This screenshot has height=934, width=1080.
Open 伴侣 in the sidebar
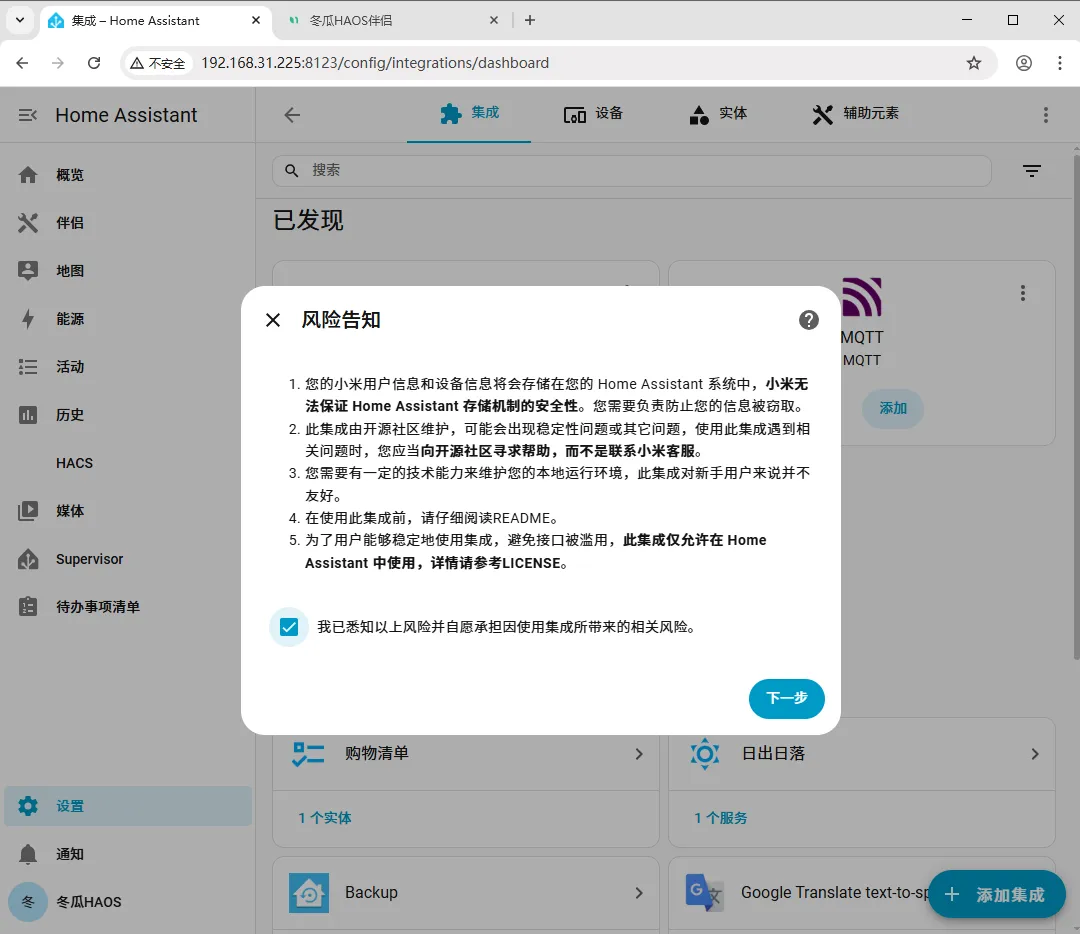tap(127, 223)
